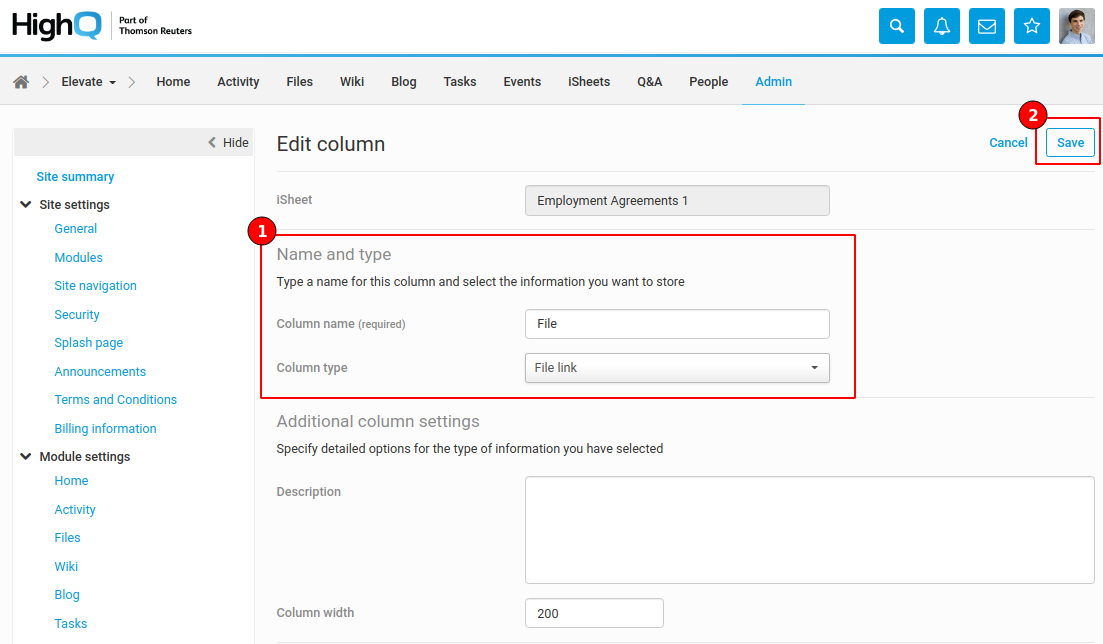This screenshot has height=644, width=1103.
Task: Focus the Column width field
Action: (x=594, y=613)
